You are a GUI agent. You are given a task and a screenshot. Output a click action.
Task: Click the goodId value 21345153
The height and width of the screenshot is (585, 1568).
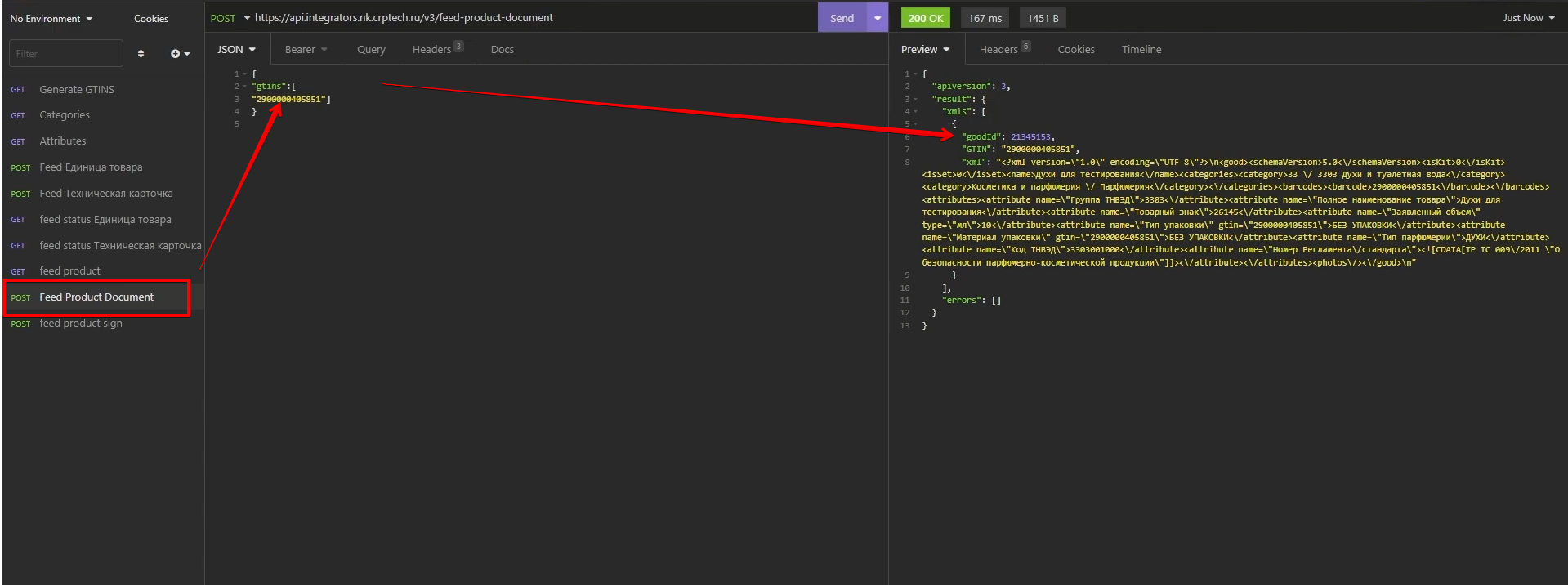coord(1031,137)
